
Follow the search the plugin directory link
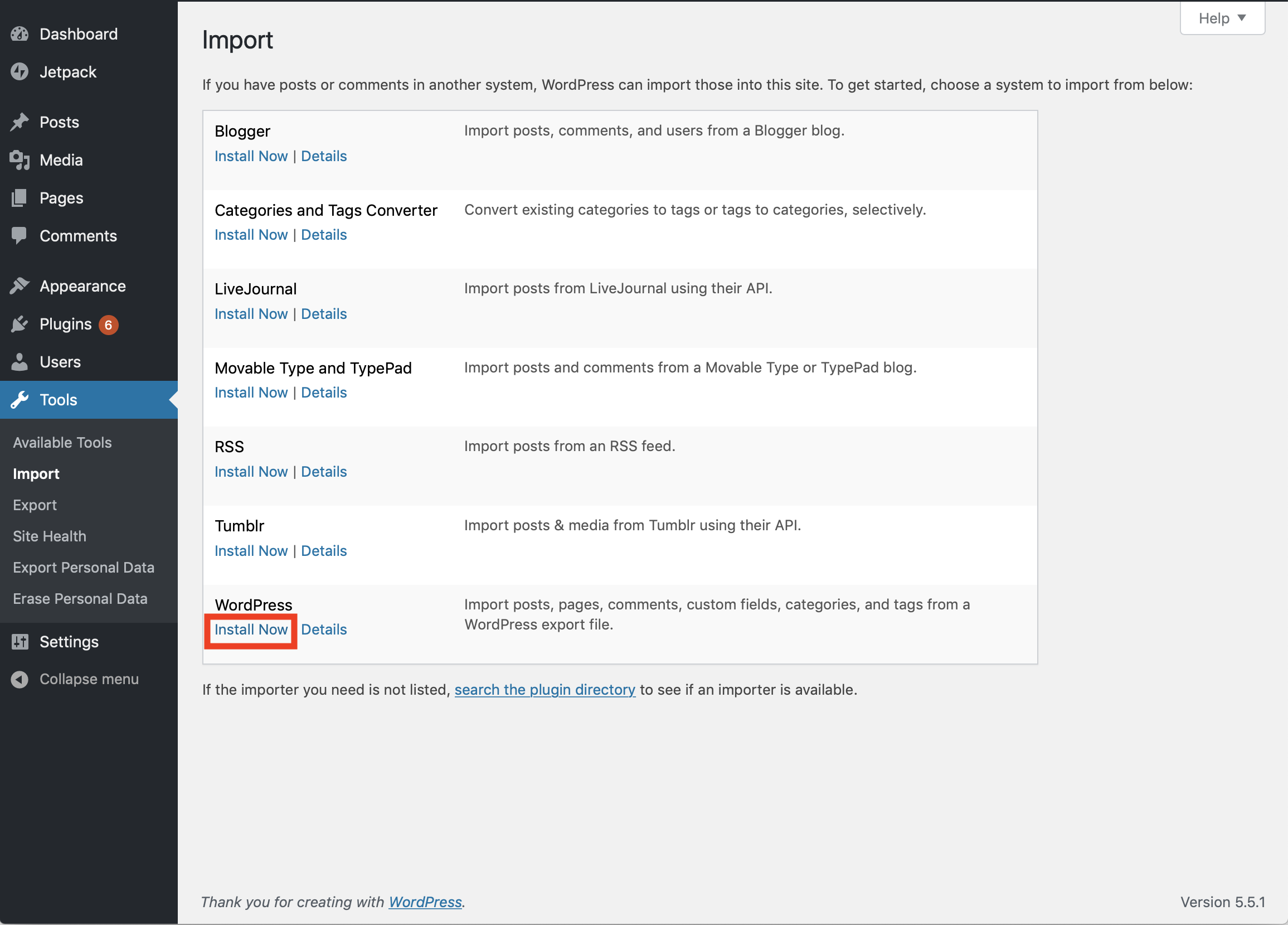[545, 690]
